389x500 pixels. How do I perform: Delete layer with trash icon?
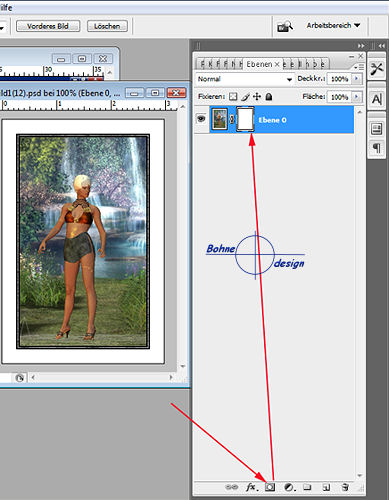(x=345, y=487)
